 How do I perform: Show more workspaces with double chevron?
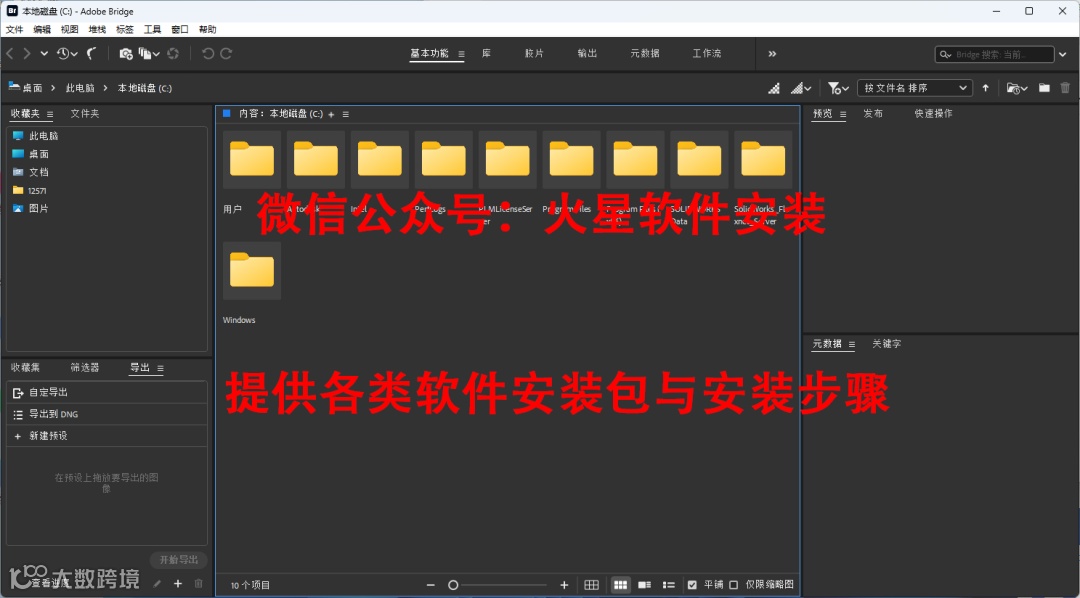pos(772,54)
